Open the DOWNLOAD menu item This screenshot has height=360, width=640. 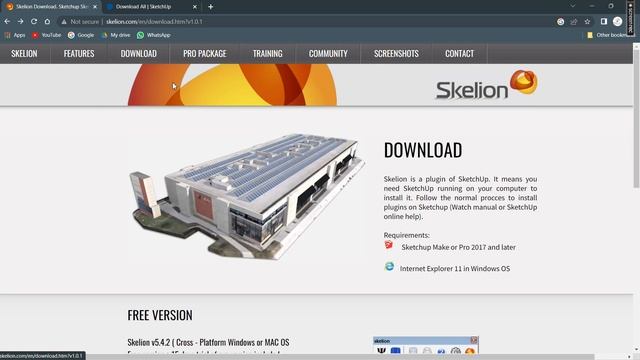(138, 53)
